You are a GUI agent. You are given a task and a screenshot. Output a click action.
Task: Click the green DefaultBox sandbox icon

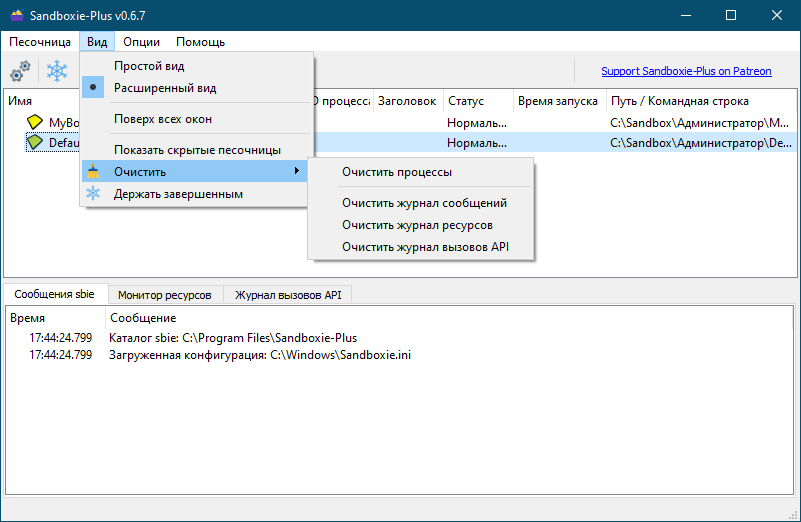click(35, 142)
